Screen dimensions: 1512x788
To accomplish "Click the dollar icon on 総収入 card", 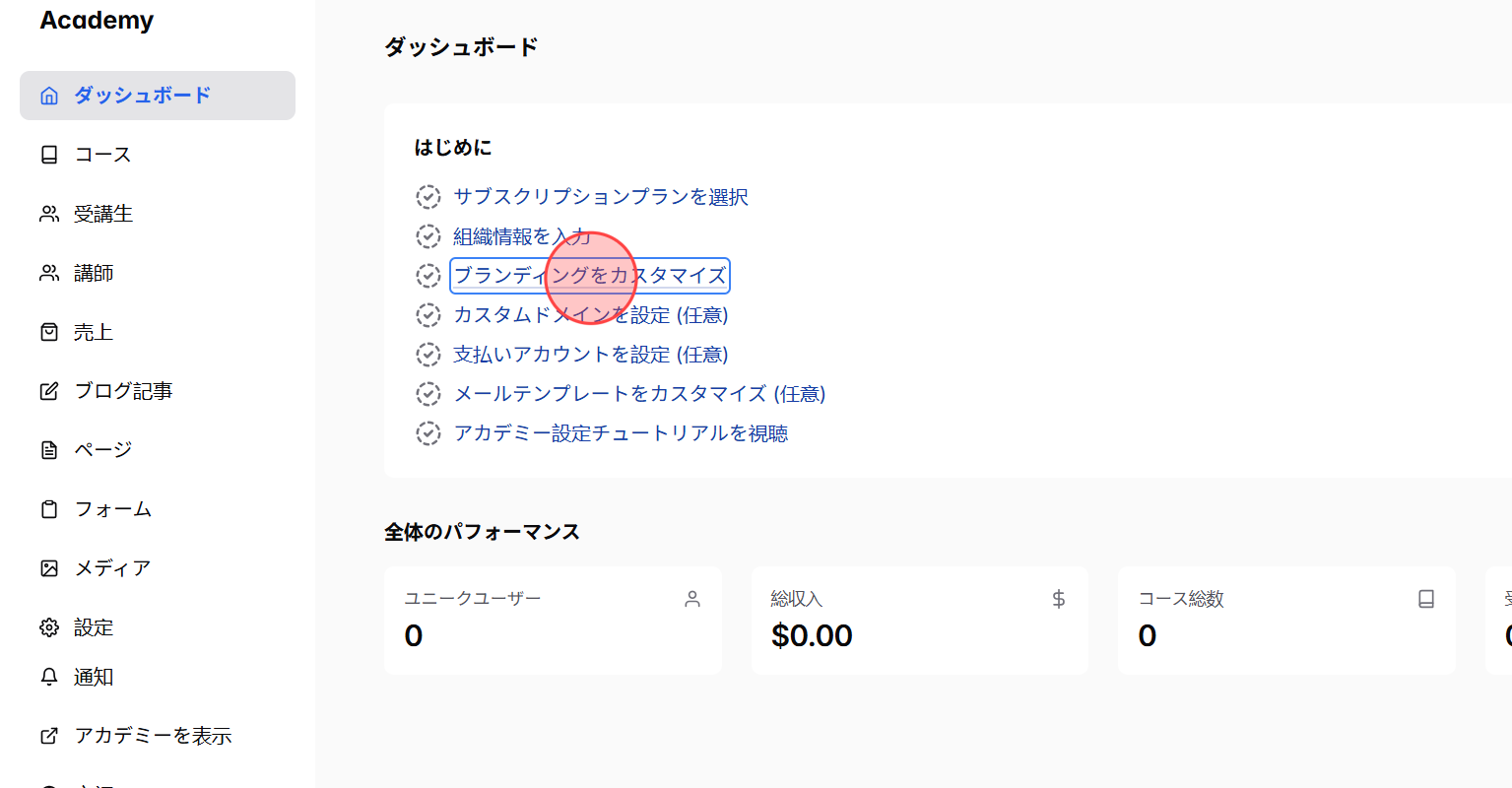I will (x=1059, y=598).
